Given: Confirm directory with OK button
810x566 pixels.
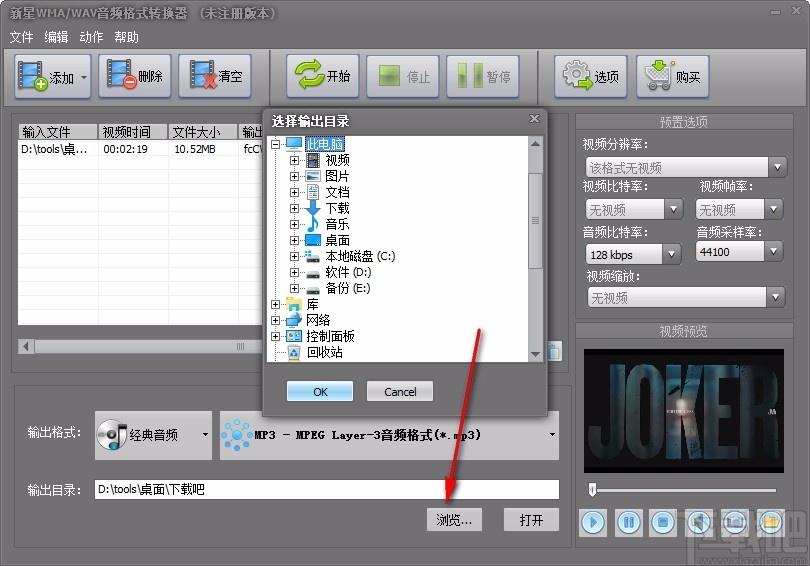Looking at the screenshot, I should pos(320,391).
